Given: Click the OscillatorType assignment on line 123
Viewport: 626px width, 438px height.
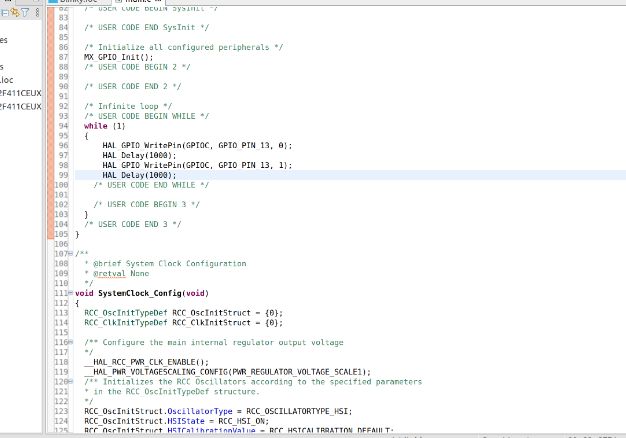Looking at the screenshot, I should tap(218, 411).
